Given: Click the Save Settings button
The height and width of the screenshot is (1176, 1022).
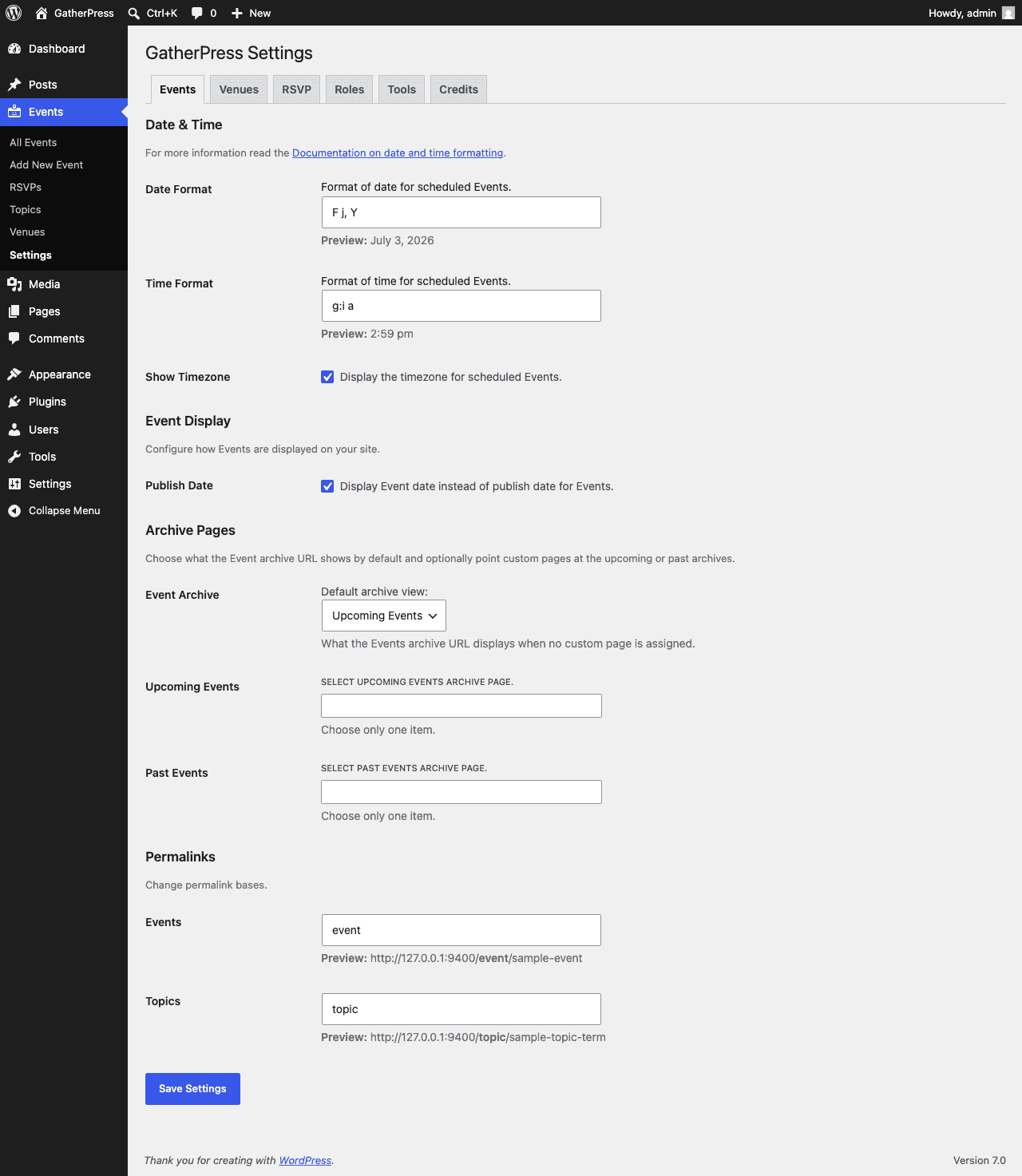Looking at the screenshot, I should point(192,1089).
